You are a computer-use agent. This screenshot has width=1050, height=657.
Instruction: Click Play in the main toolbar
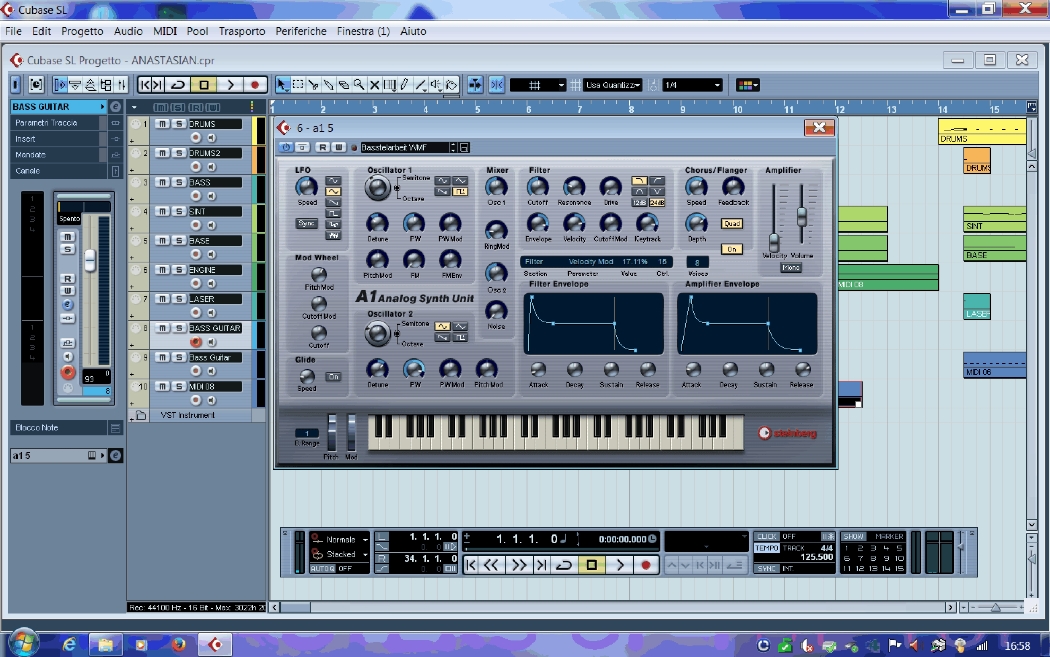click(230, 85)
